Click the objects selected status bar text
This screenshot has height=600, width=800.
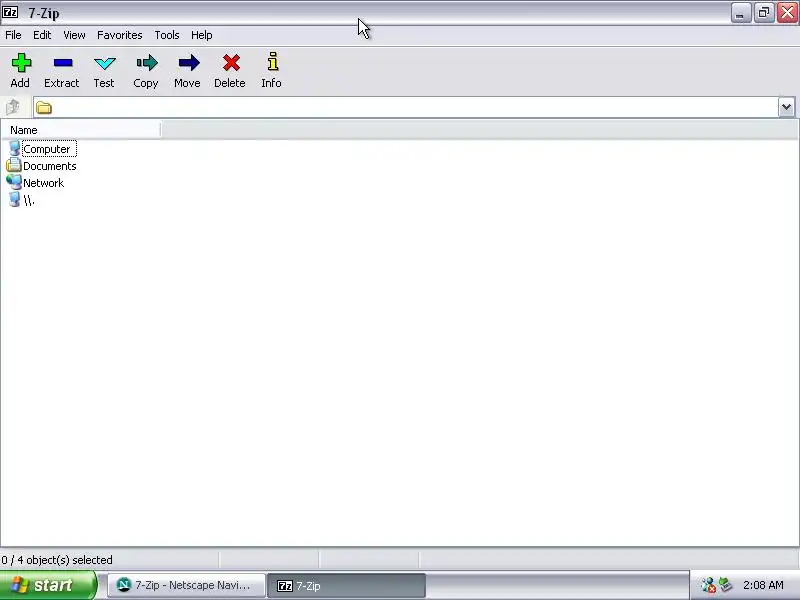[57, 560]
